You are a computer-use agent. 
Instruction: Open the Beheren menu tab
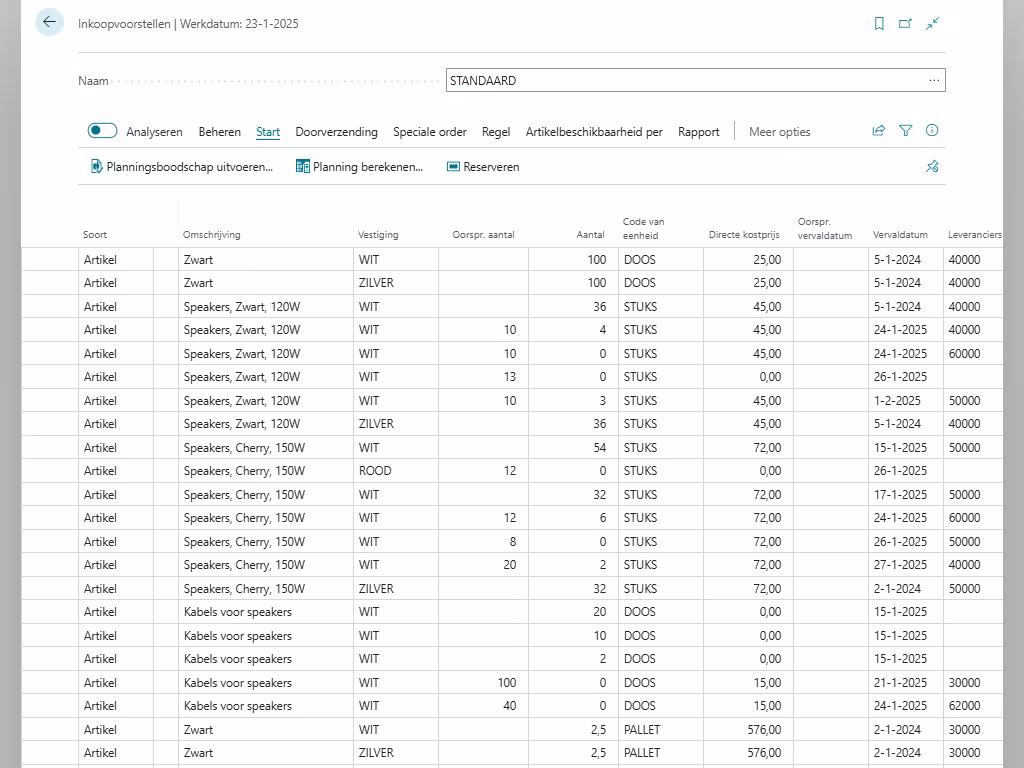tap(219, 132)
